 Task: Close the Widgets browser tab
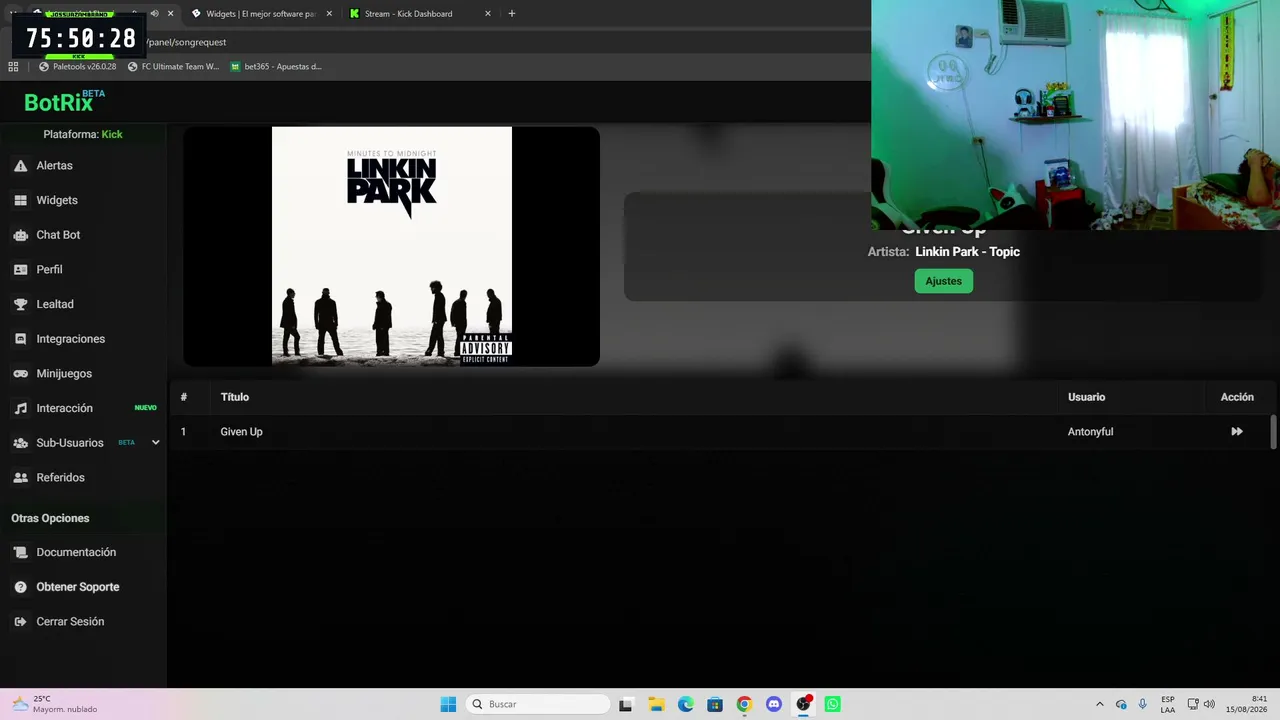329,14
